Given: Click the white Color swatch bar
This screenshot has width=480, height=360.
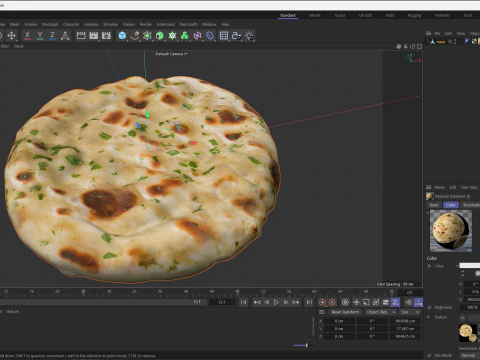Looking at the screenshot, I should [470, 266].
